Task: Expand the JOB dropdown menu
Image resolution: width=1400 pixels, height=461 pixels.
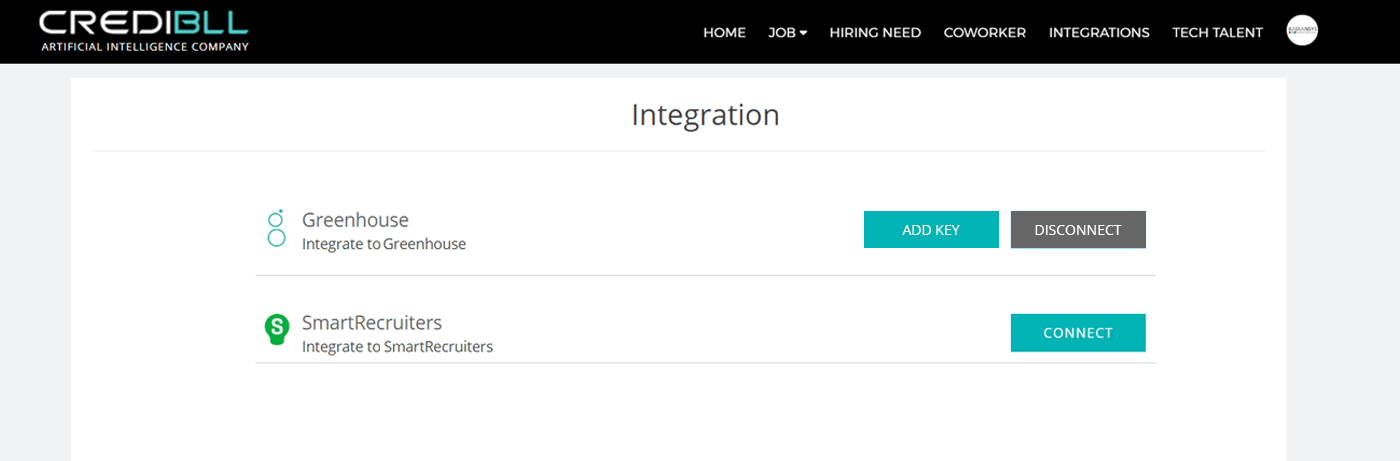Action: (x=787, y=32)
